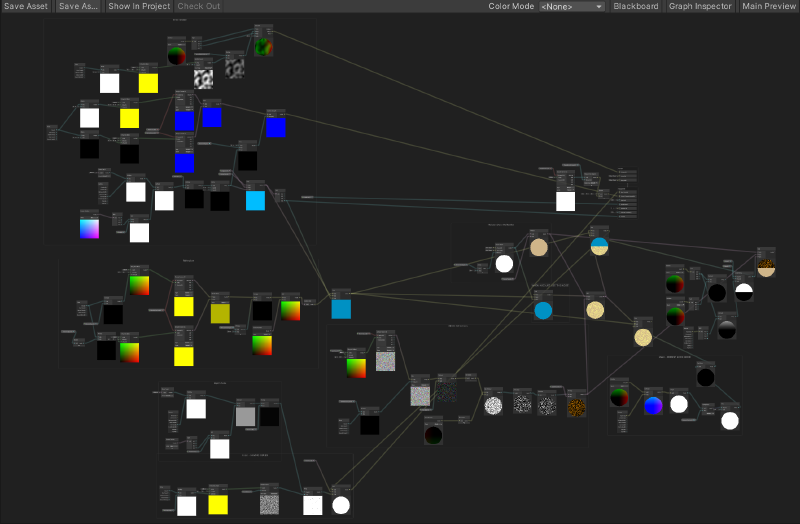Select the large teal square node preview

point(341,309)
